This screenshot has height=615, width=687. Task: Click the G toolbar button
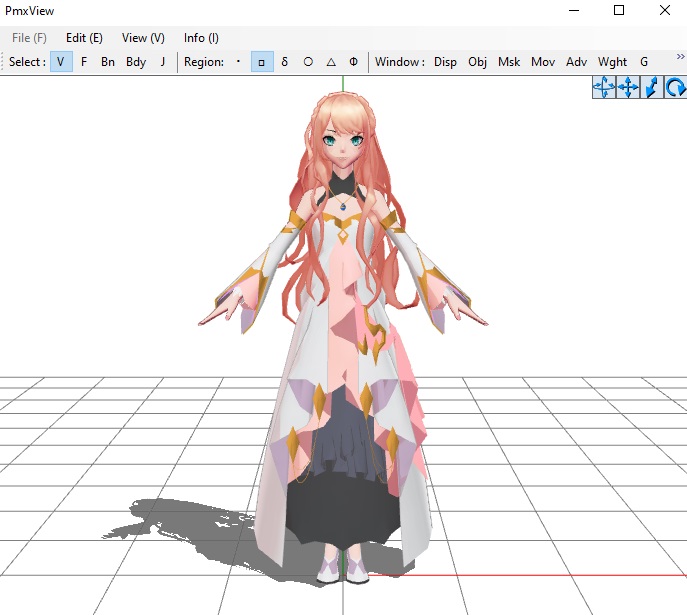coord(644,62)
